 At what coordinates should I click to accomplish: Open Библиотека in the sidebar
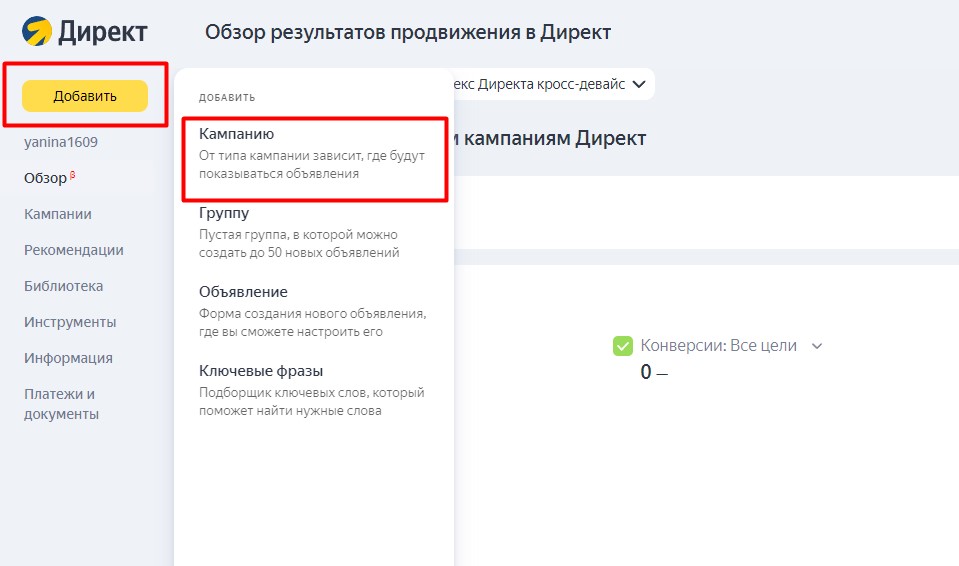pos(63,286)
